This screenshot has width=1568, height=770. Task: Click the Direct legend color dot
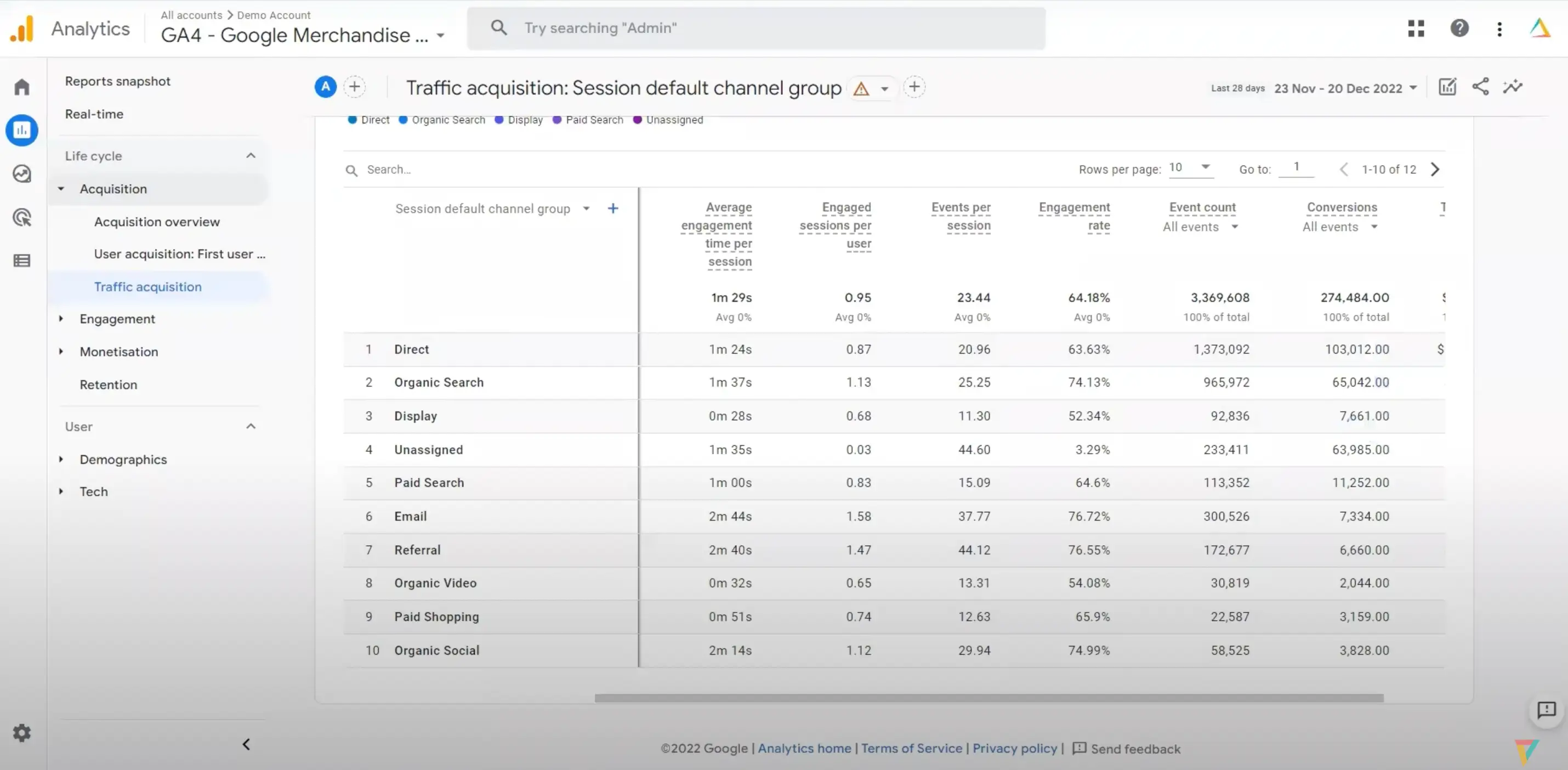point(352,120)
